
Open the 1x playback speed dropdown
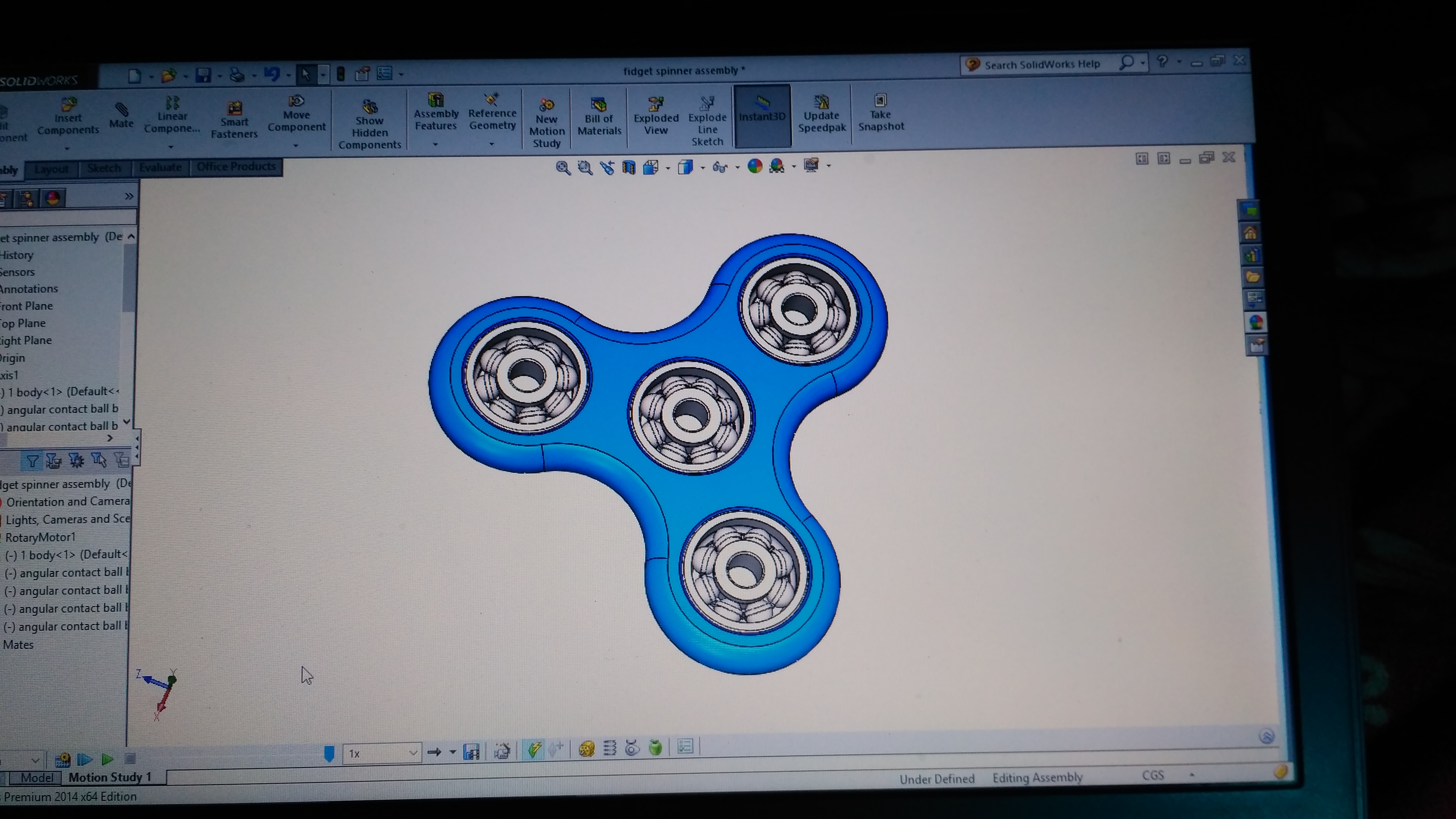413,753
